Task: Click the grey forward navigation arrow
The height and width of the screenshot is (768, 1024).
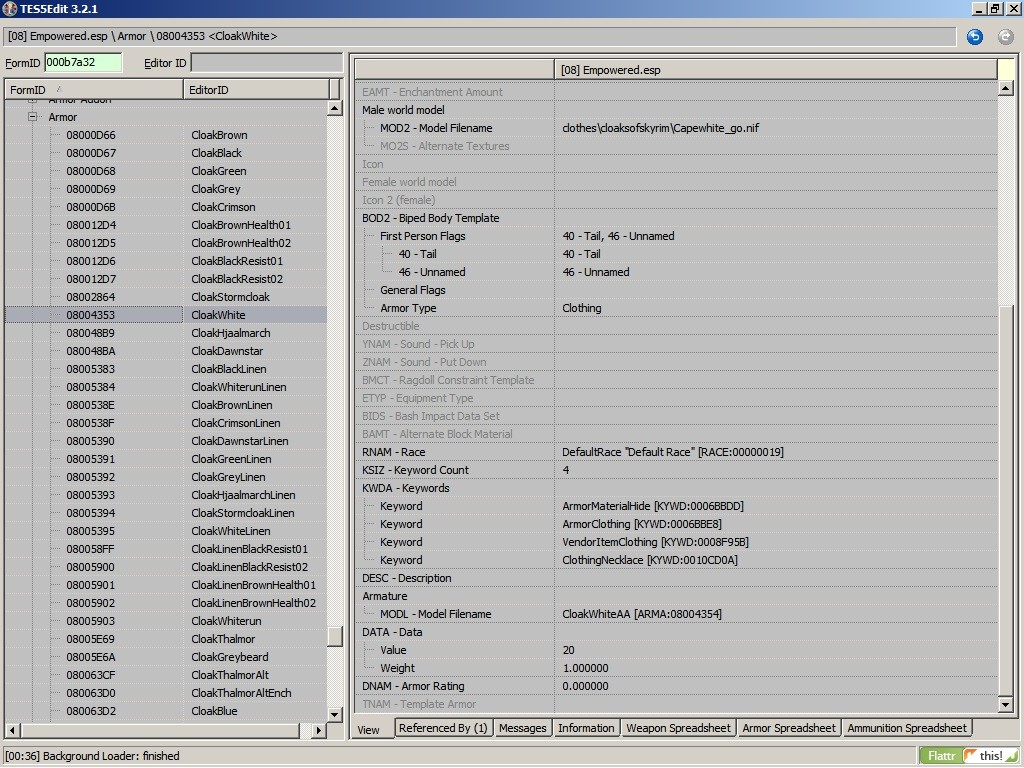Action: coord(1005,37)
